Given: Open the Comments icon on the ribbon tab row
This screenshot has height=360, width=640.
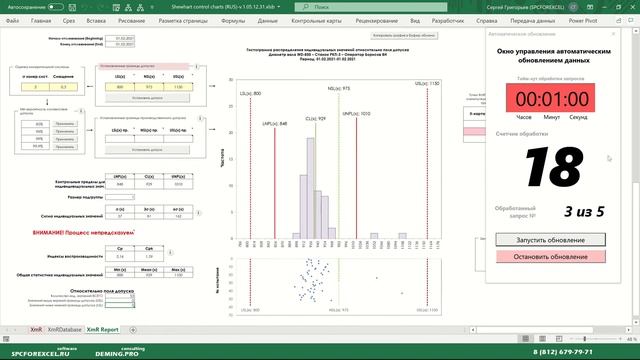Looking at the screenshot, I should tap(632, 20).
